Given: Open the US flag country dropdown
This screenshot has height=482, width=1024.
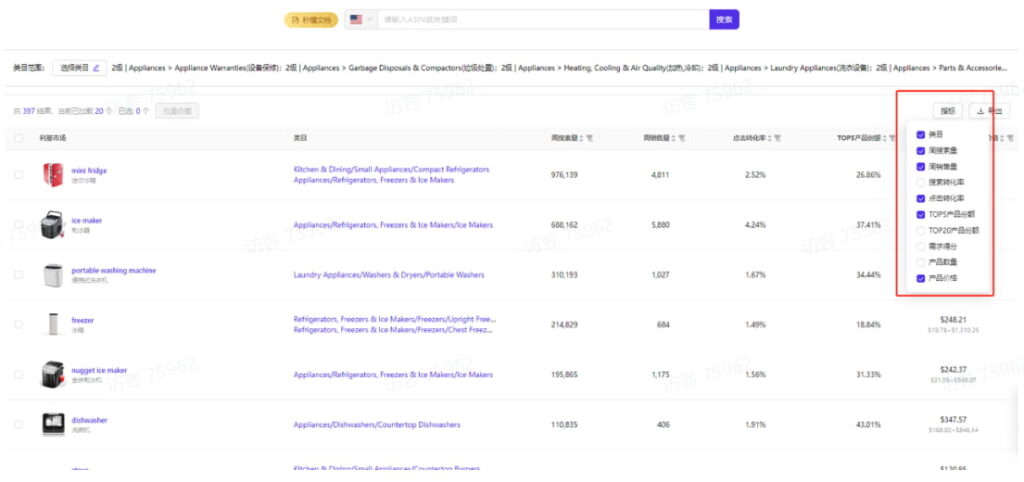Looking at the screenshot, I should 361,19.
